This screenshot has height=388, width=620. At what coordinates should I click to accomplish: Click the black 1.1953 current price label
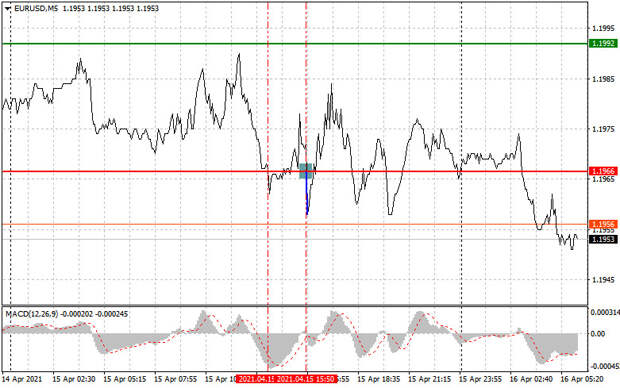point(603,239)
